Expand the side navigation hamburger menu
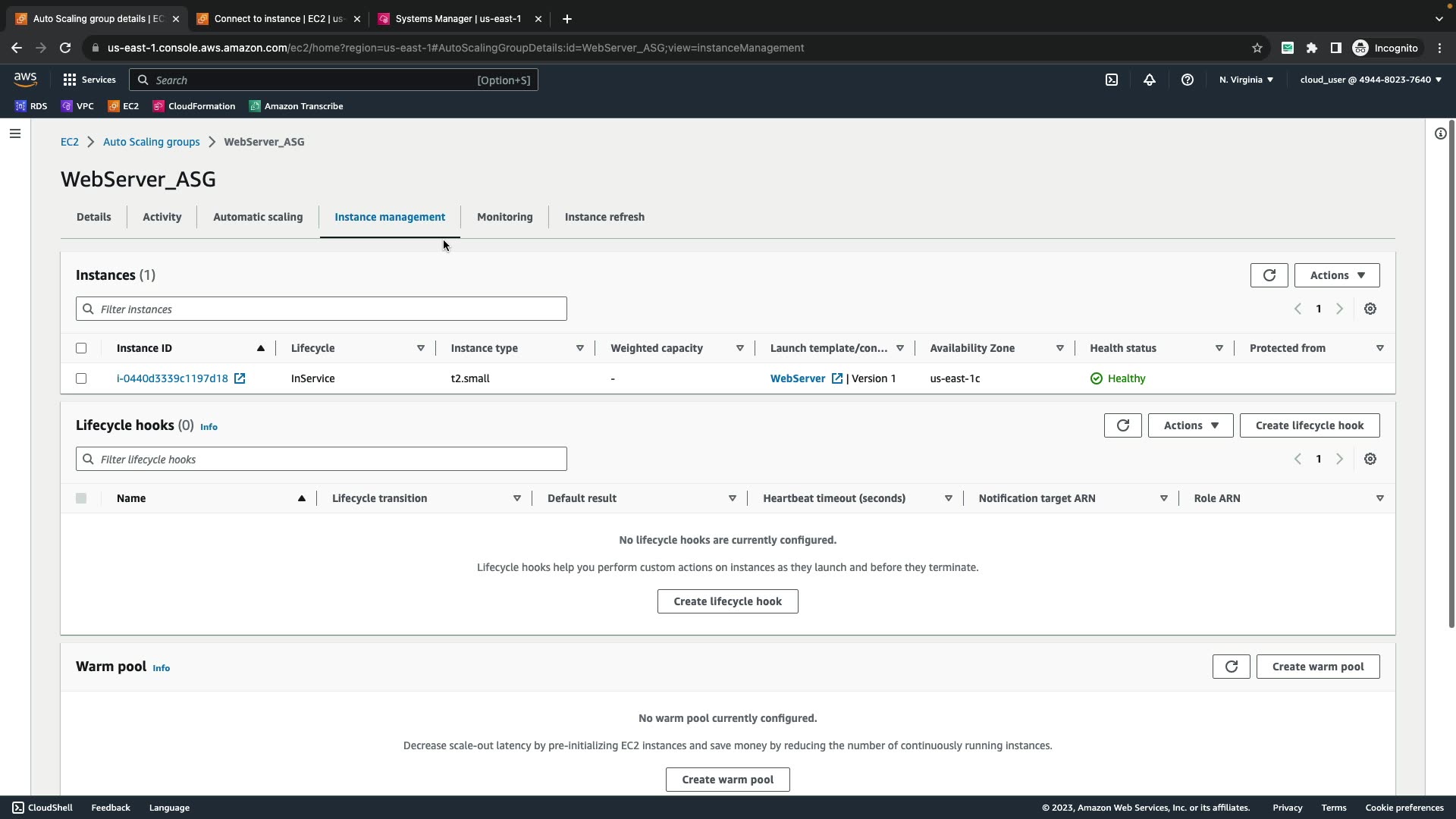 [15, 133]
